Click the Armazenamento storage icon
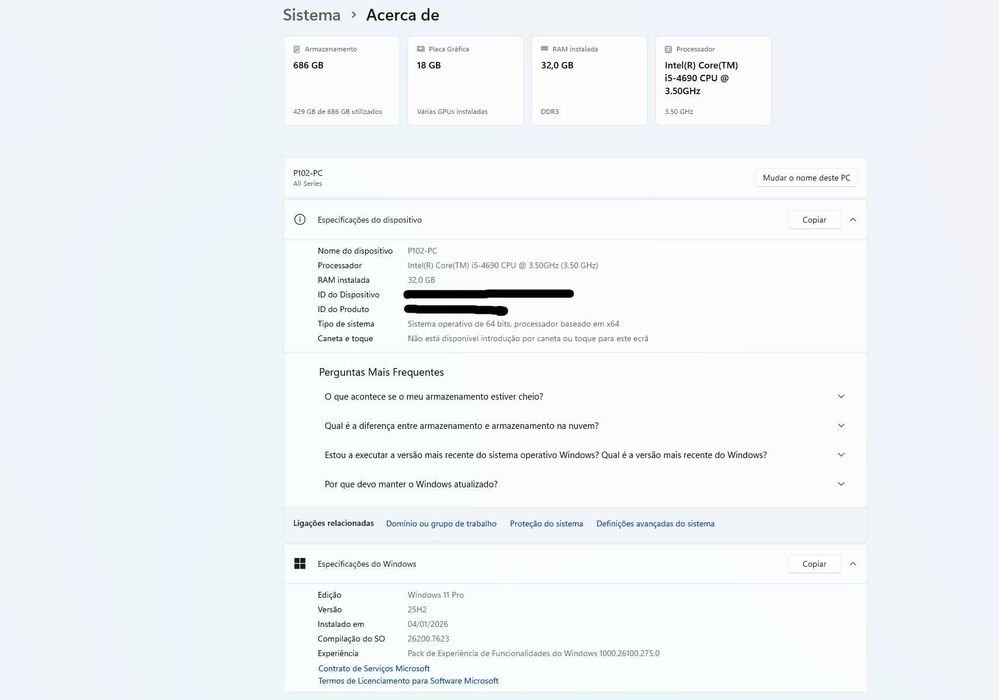This screenshot has height=700, width=999. click(296, 49)
